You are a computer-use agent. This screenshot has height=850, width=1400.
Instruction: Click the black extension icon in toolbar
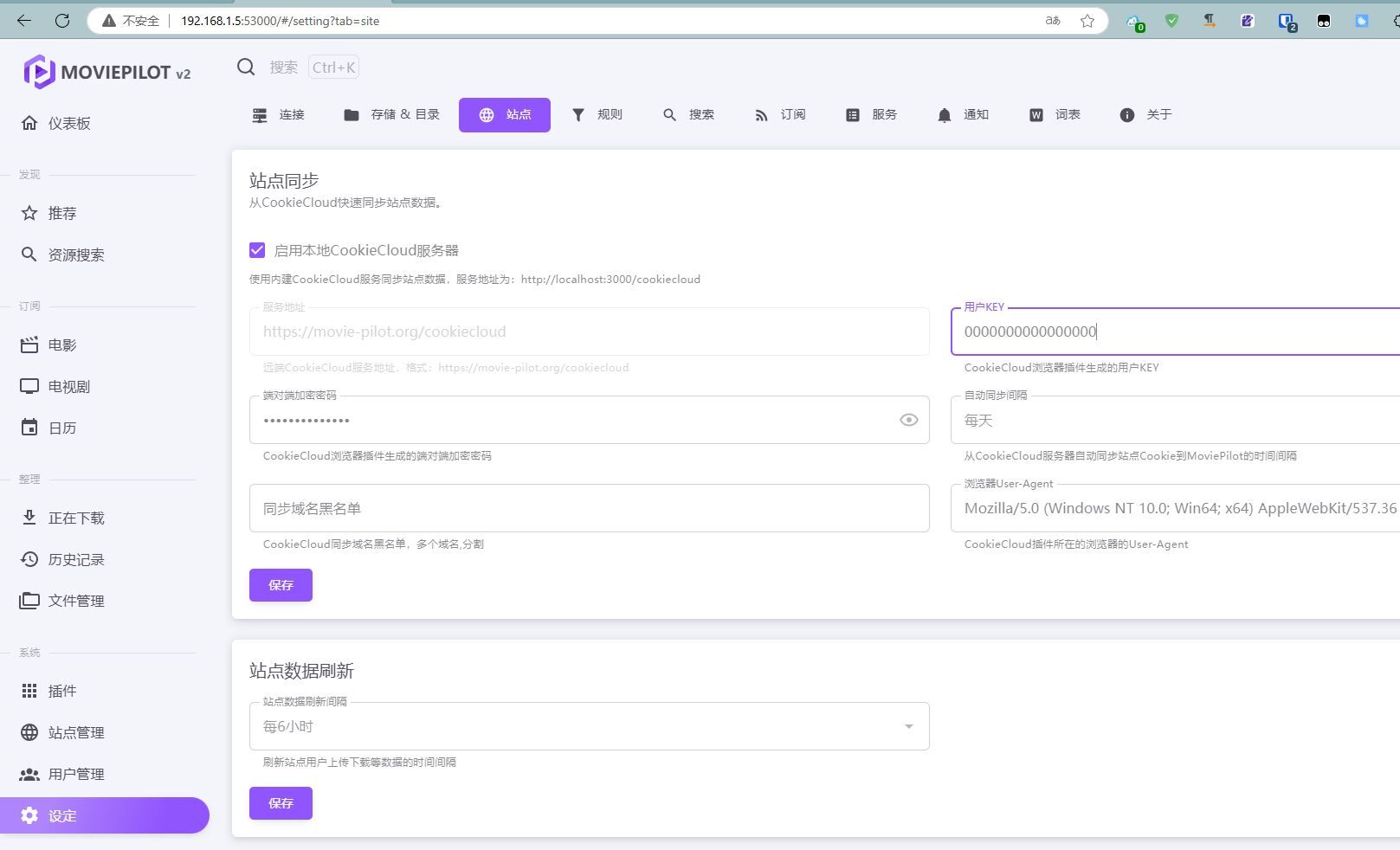pos(1324,21)
